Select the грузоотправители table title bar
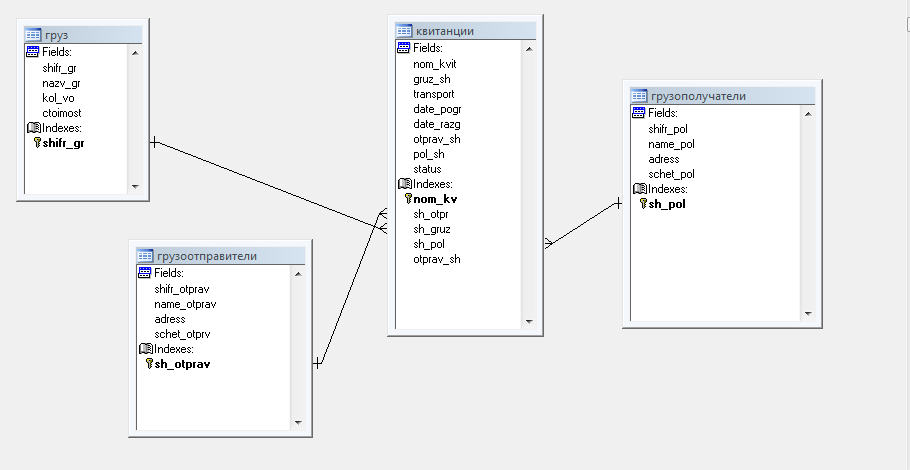The image size is (910, 470). coord(221,256)
